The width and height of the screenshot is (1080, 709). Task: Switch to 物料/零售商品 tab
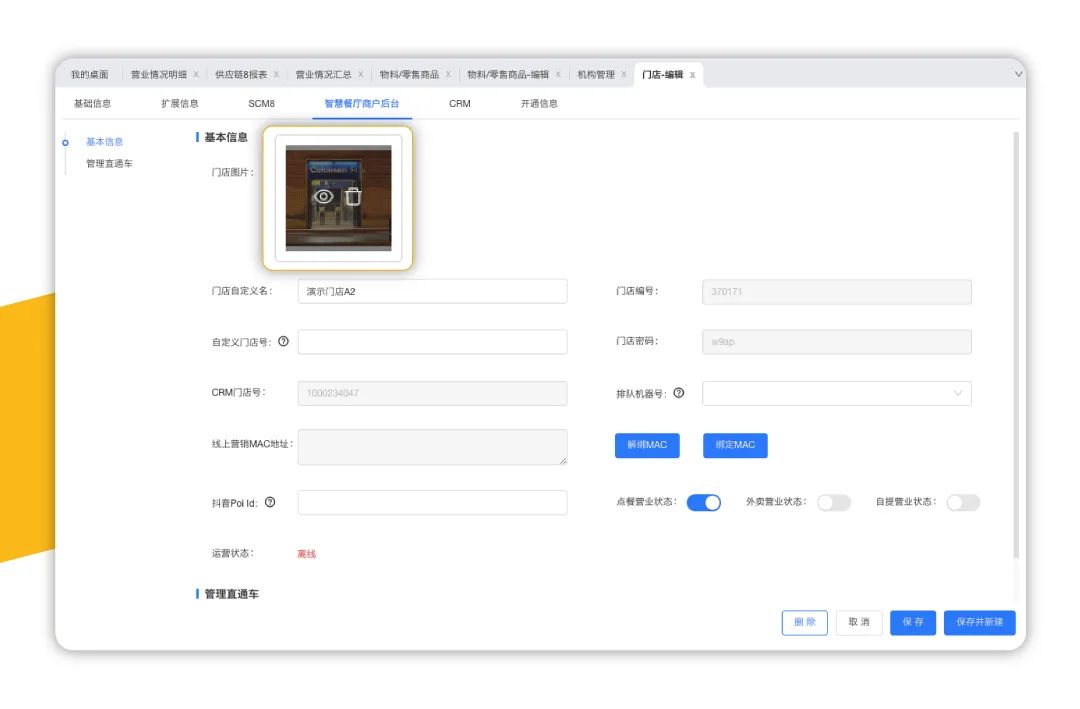tap(409, 74)
